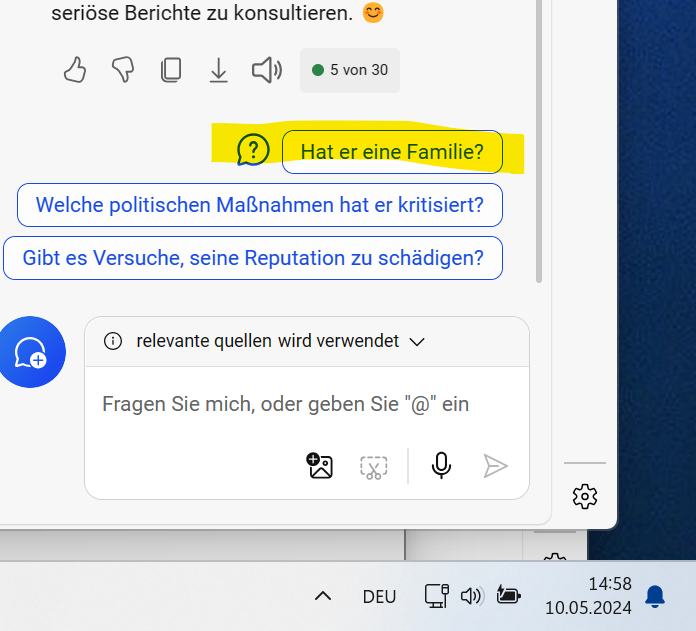
Task: Click the thumbs up like icon
Action: [75, 70]
